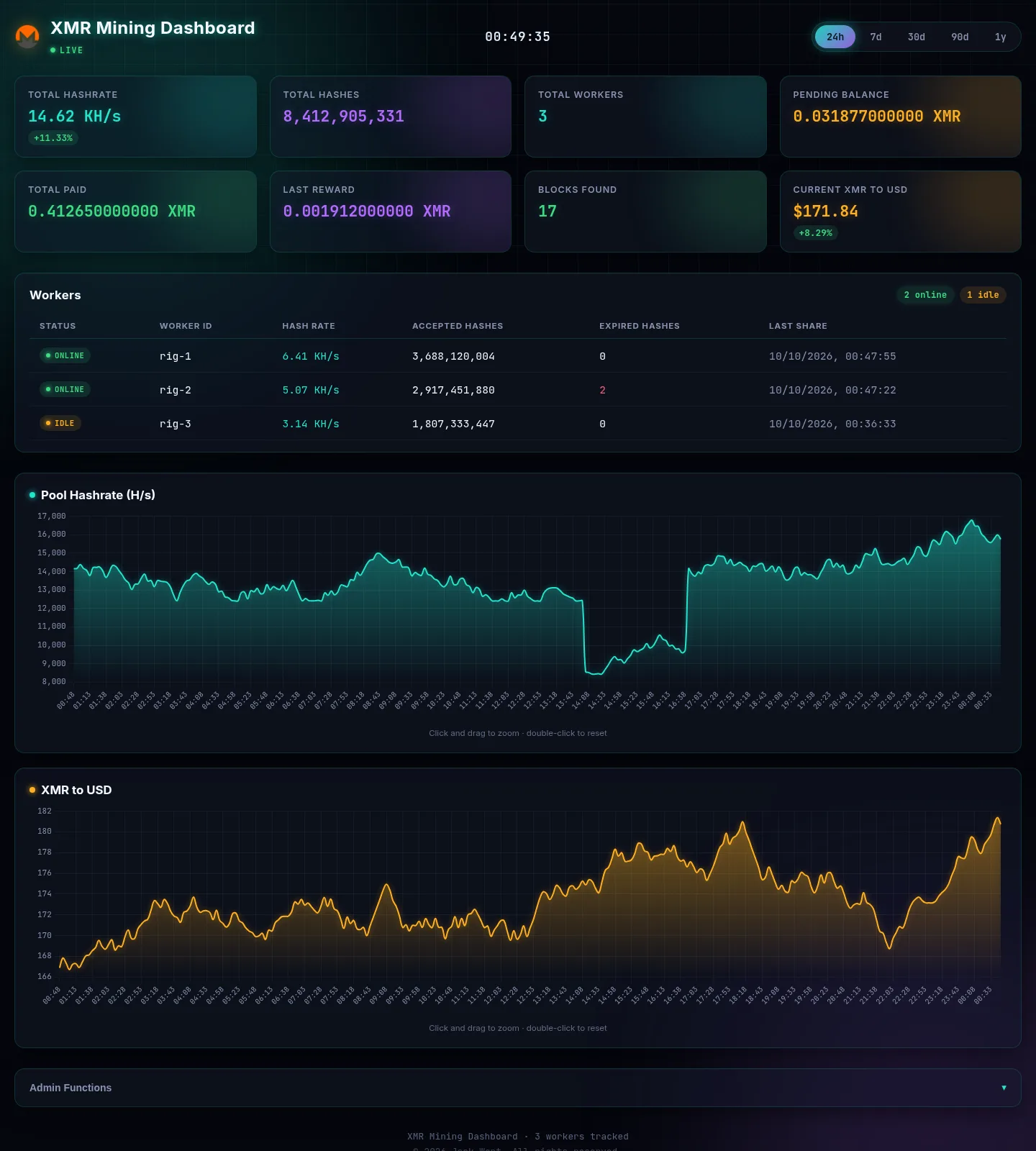Click the Pending Balance XMR value
The height and width of the screenshot is (1151, 1036).
point(876,117)
